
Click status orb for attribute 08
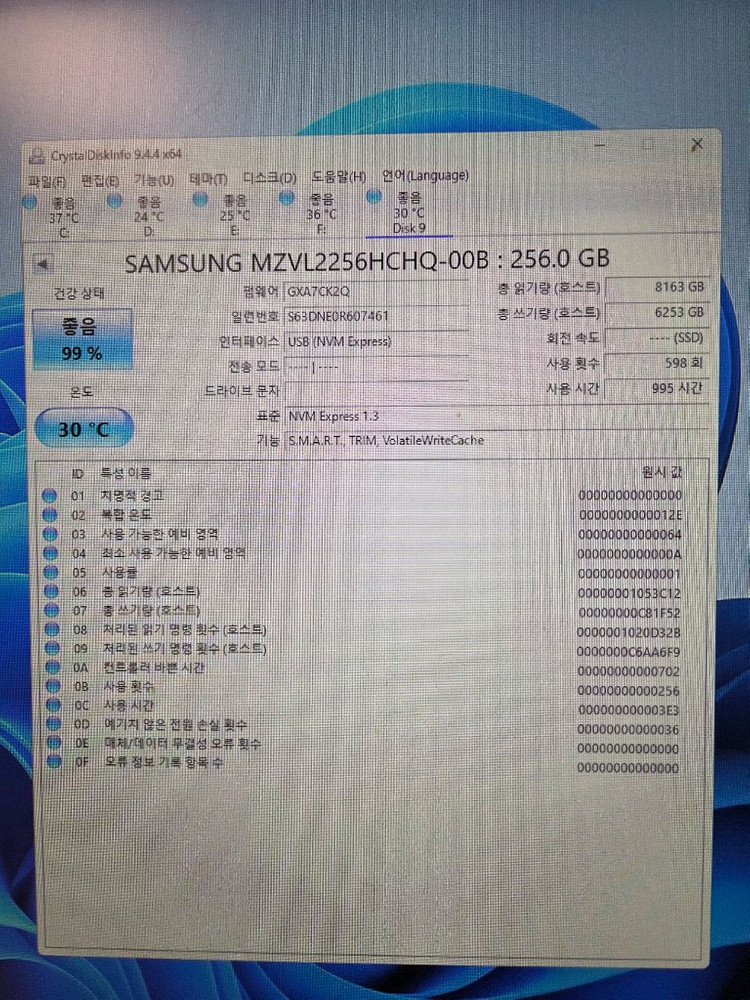click(52, 630)
